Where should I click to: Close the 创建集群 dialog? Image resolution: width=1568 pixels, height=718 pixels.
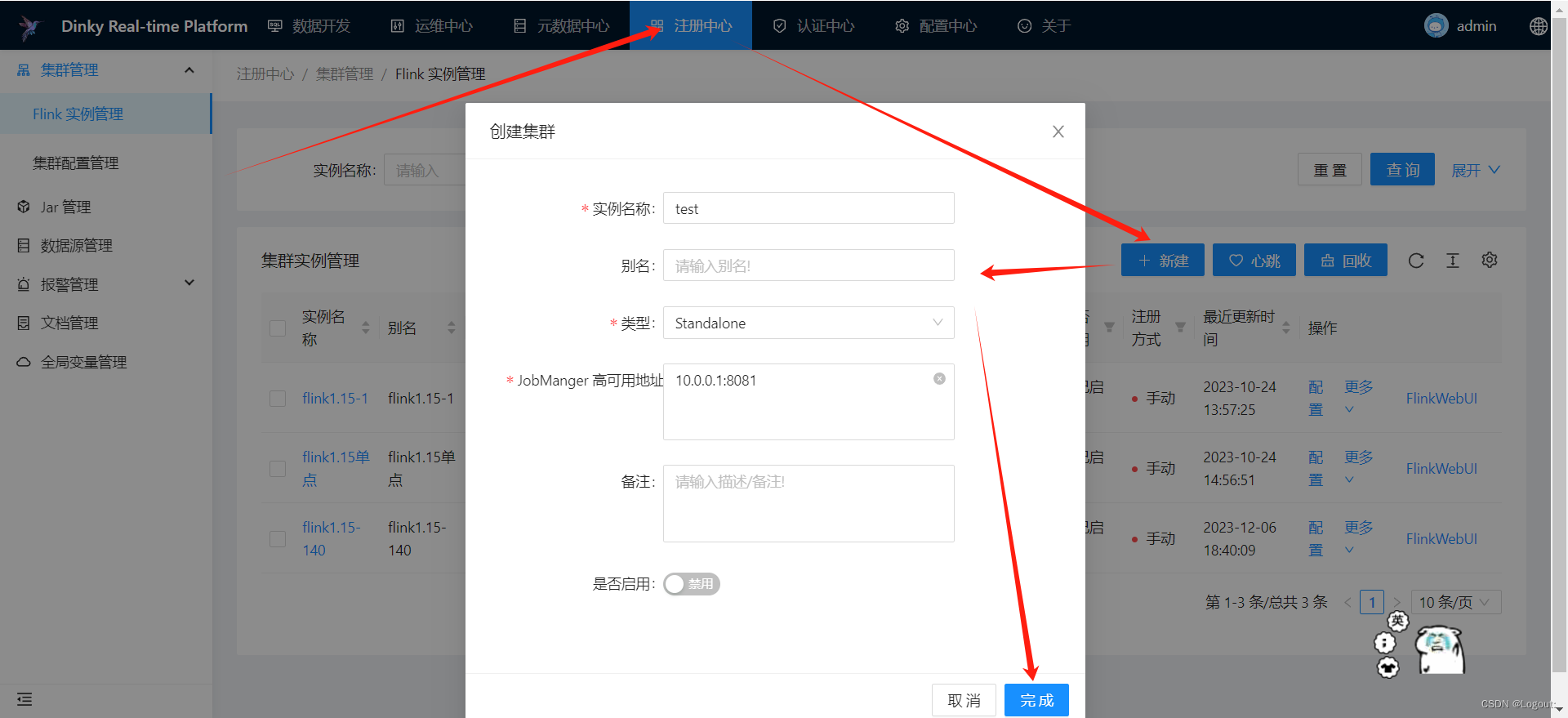[x=1058, y=132]
